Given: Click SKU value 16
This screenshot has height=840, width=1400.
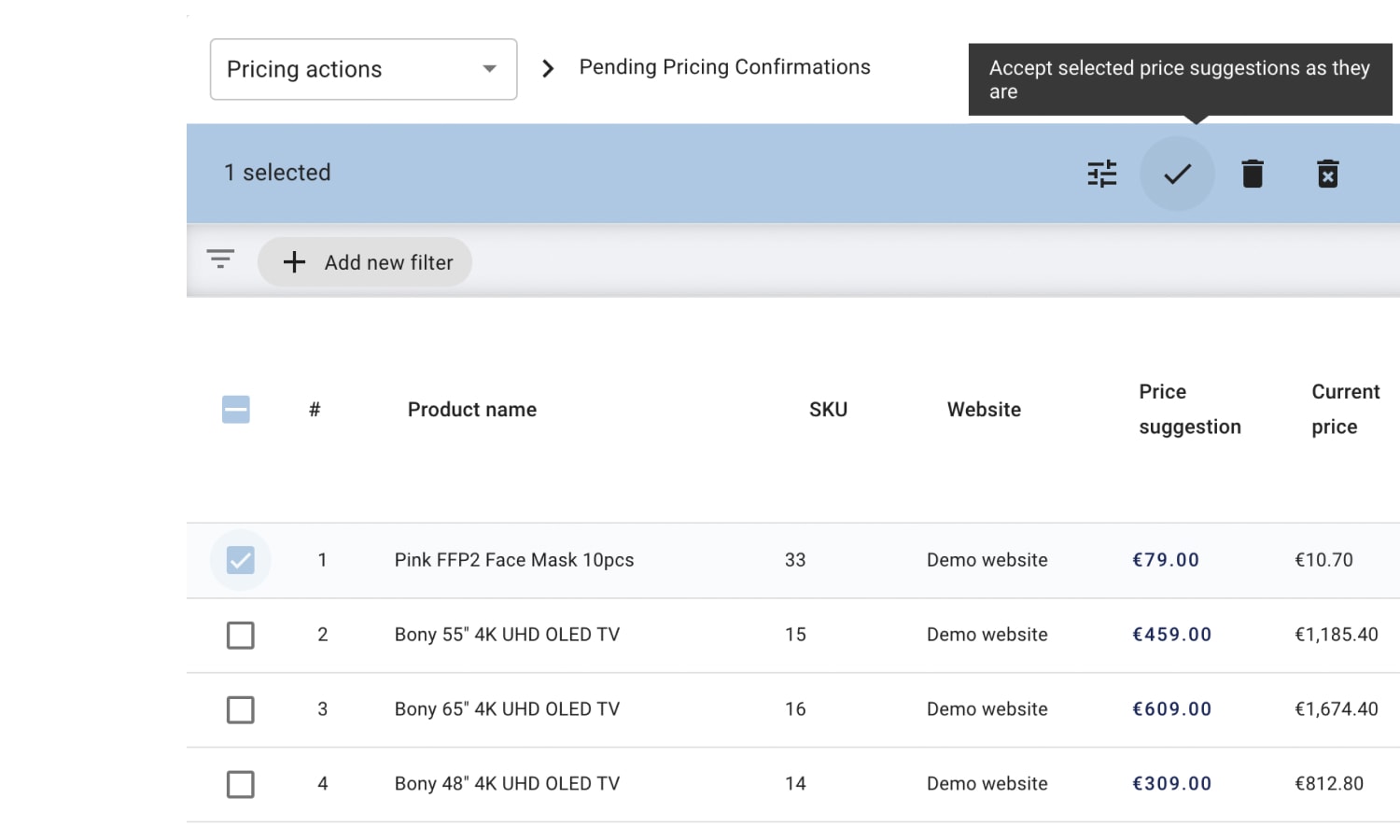Looking at the screenshot, I should point(795,709).
